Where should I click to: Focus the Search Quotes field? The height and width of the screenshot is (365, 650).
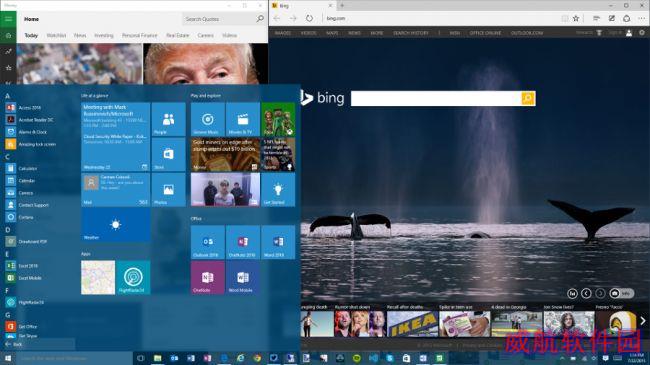click(x=219, y=19)
